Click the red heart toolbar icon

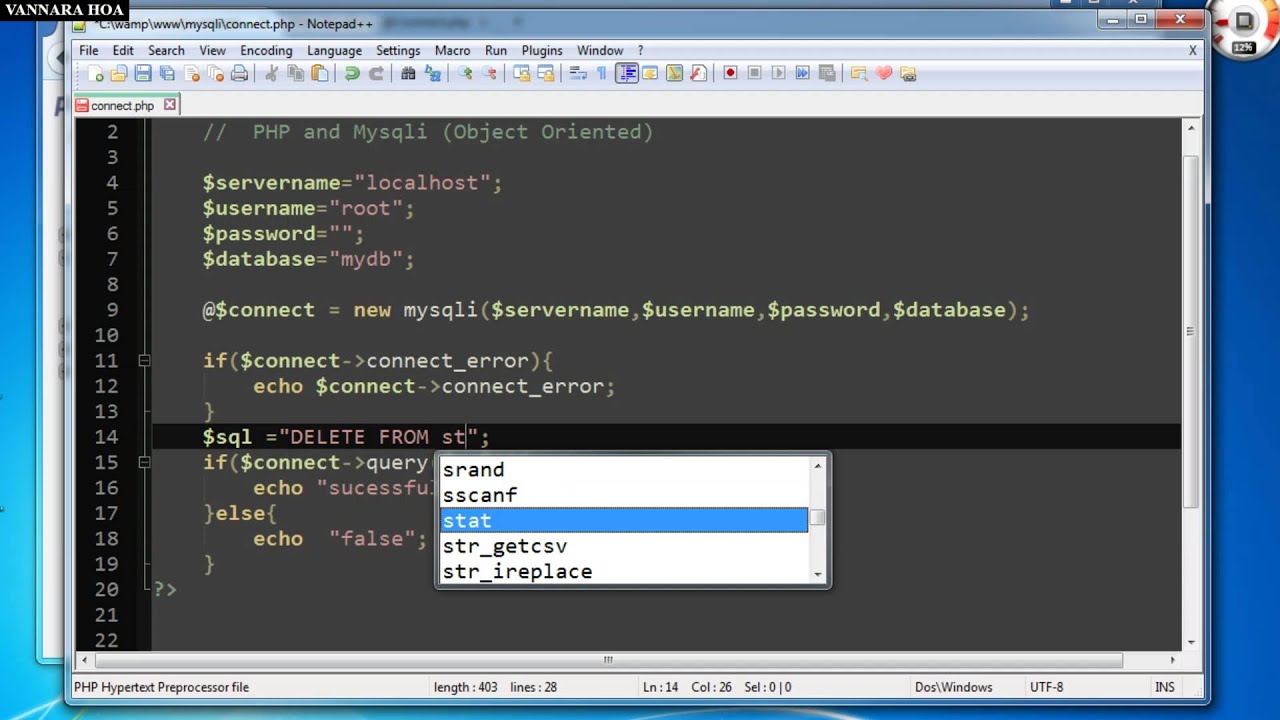point(883,73)
